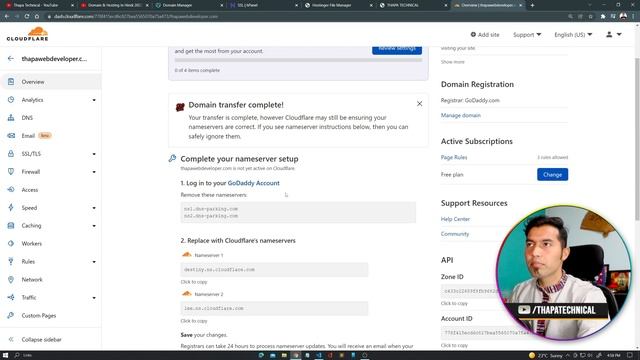
Task: Click the SSL/TLS lock icon
Action: [11, 153]
